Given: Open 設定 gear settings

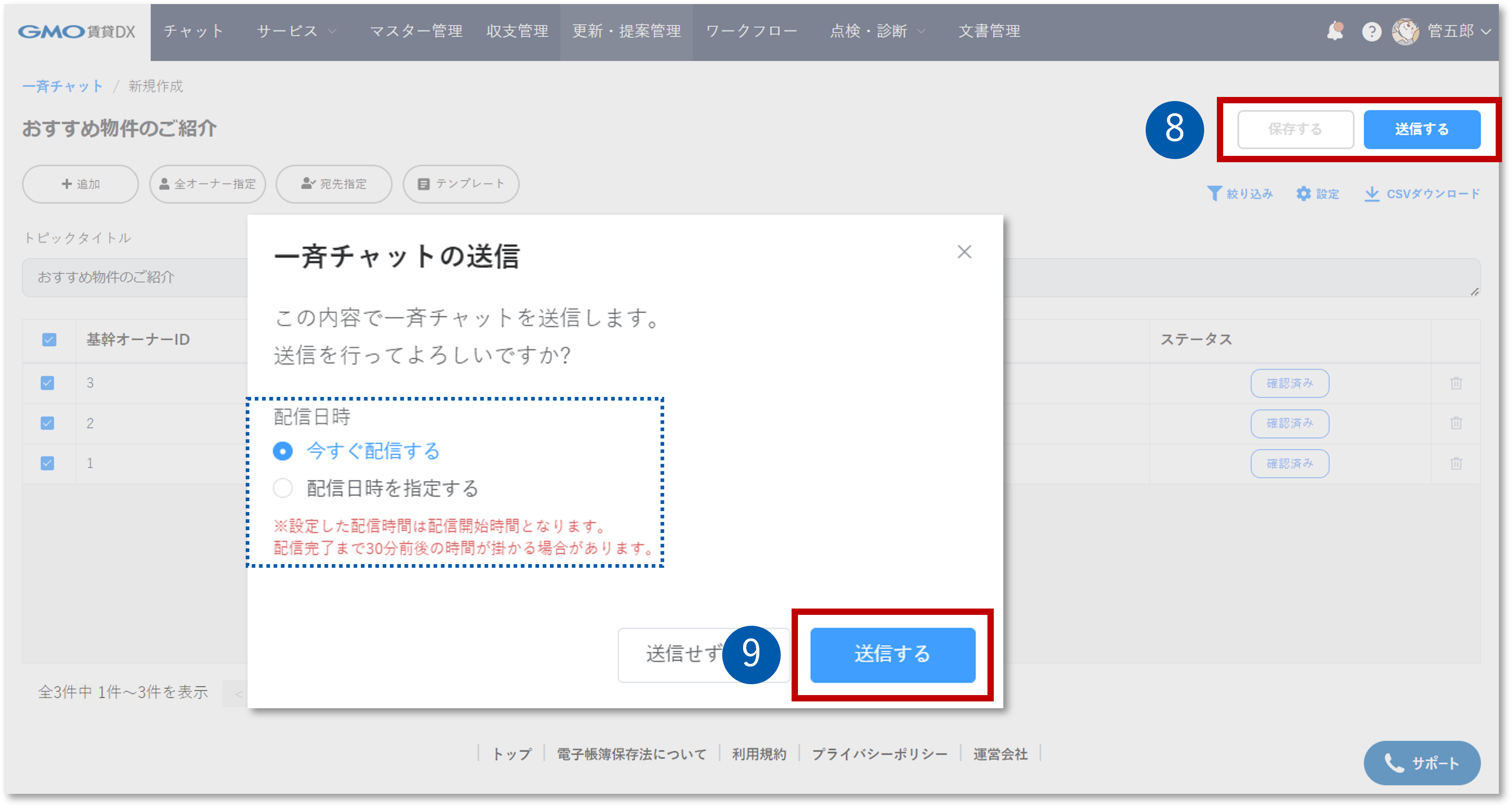Looking at the screenshot, I should click(1303, 193).
